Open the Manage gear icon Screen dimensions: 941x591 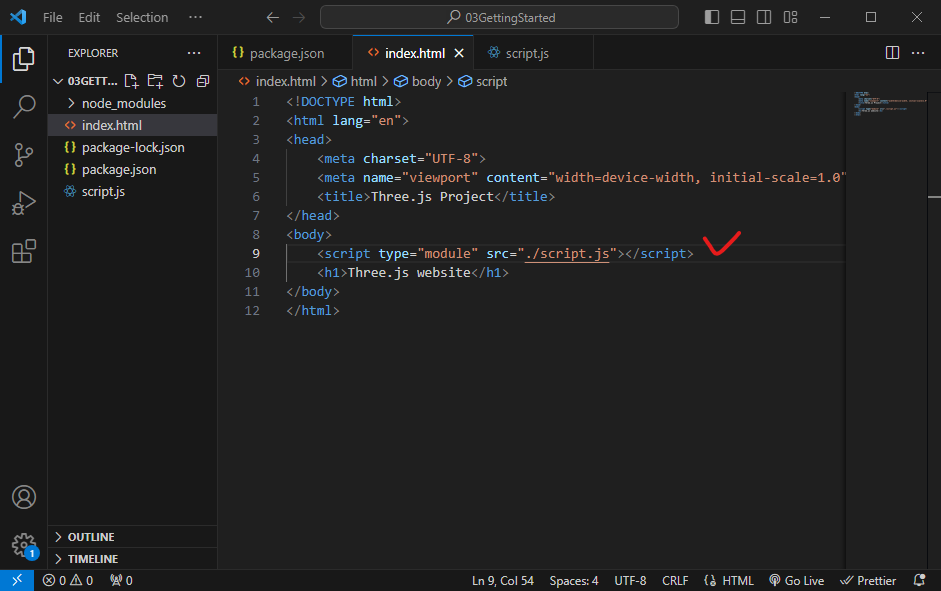click(x=23, y=545)
